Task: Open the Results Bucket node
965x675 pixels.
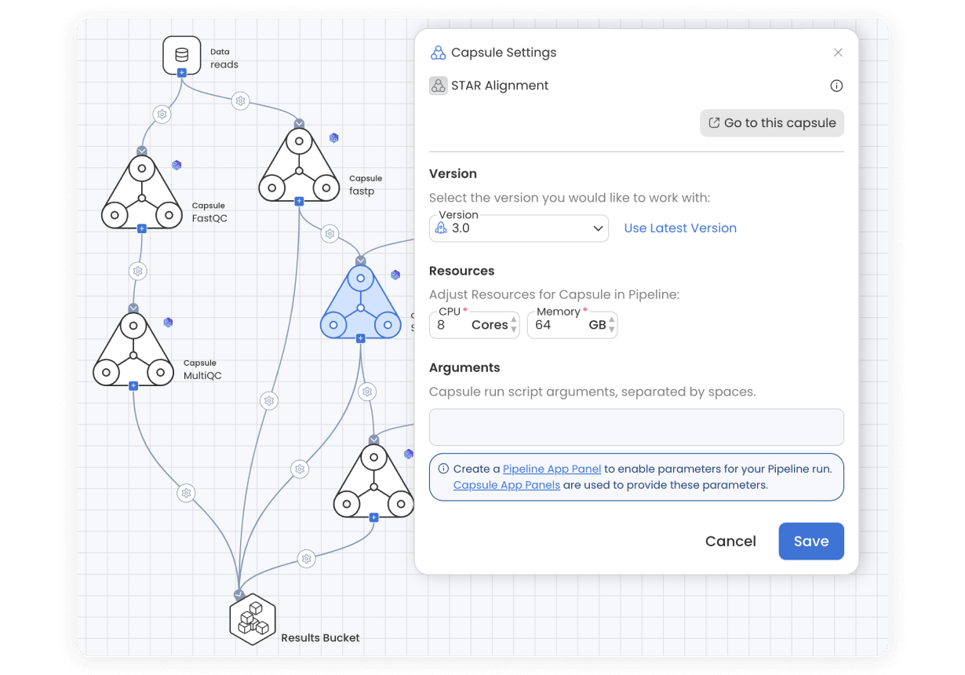Action: 253,618
